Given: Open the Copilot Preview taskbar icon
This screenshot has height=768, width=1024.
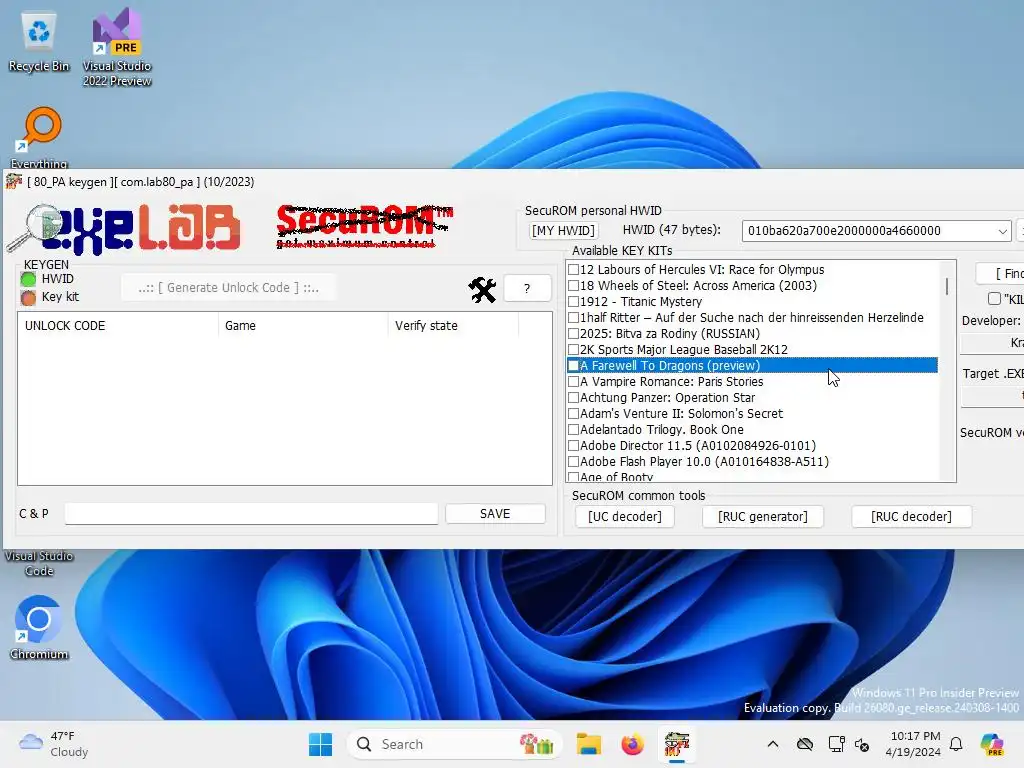Looking at the screenshot, I should (x=992, y=744).
